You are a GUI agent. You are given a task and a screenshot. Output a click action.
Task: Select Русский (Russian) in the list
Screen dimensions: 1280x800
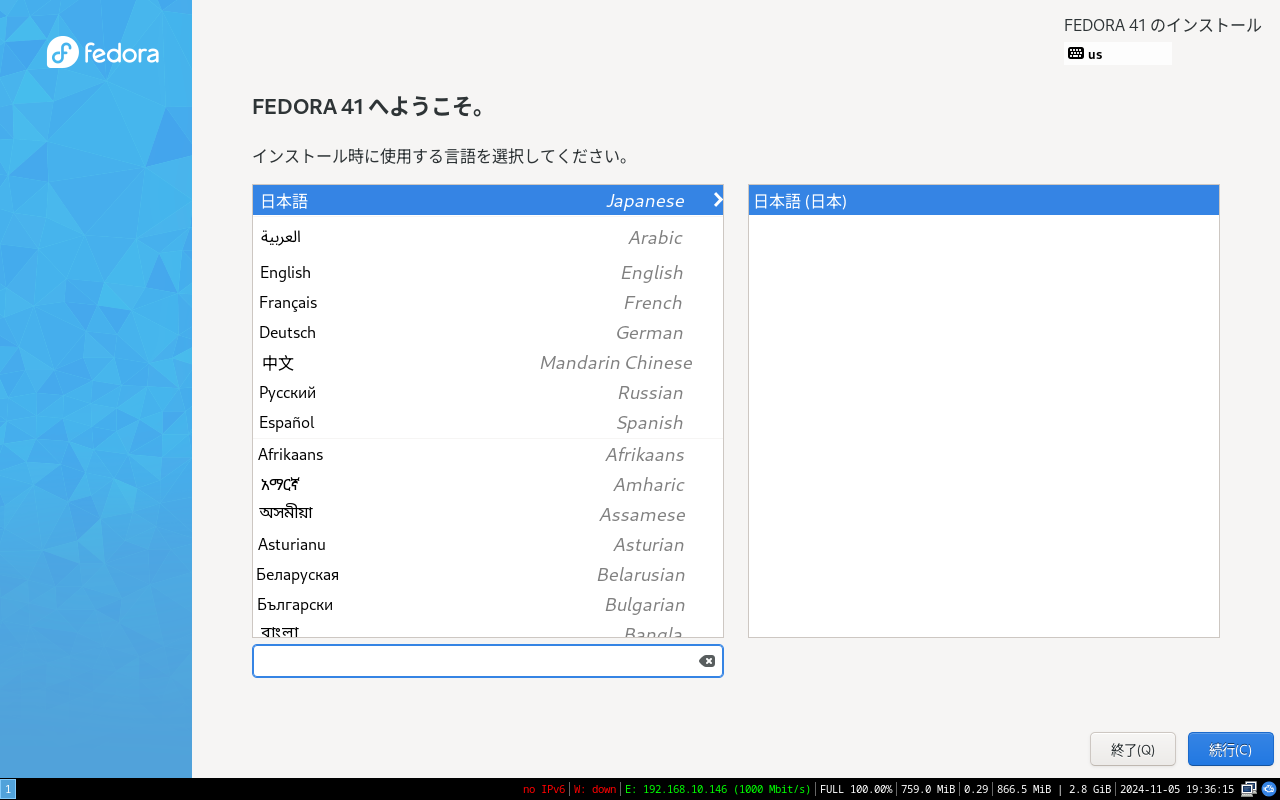[488, 392]
